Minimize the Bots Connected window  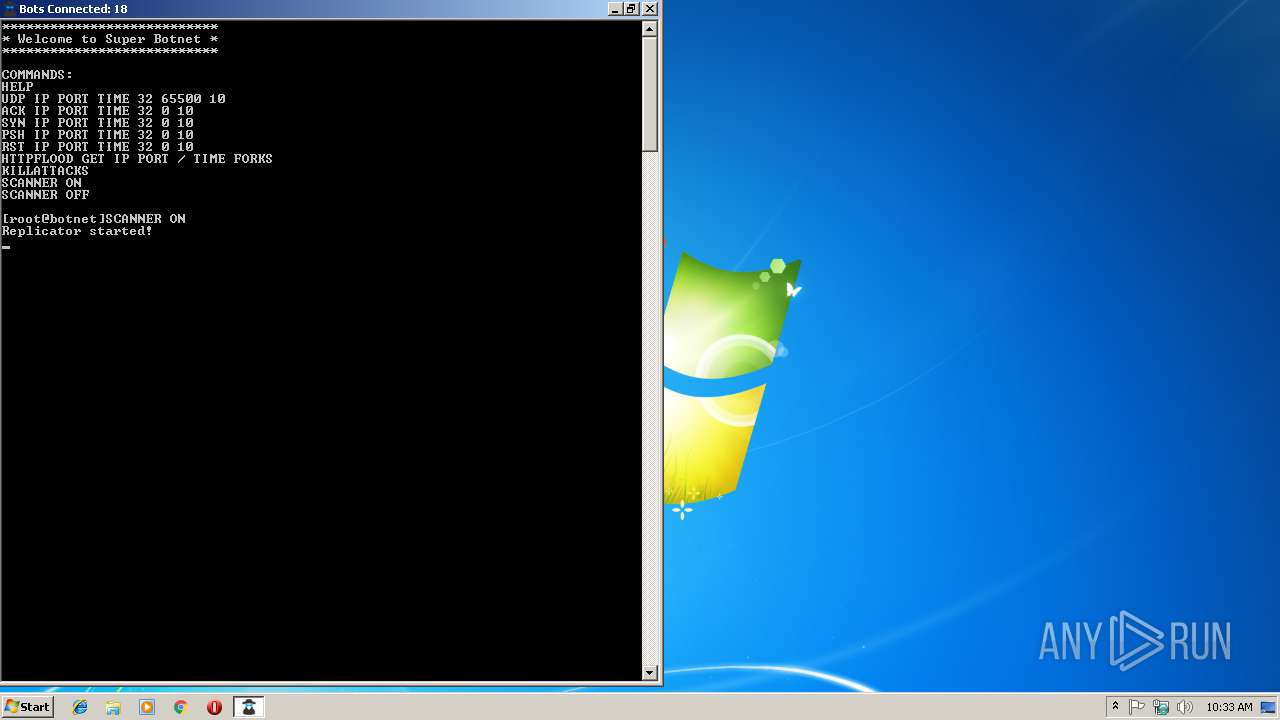[x=615, y=9]
